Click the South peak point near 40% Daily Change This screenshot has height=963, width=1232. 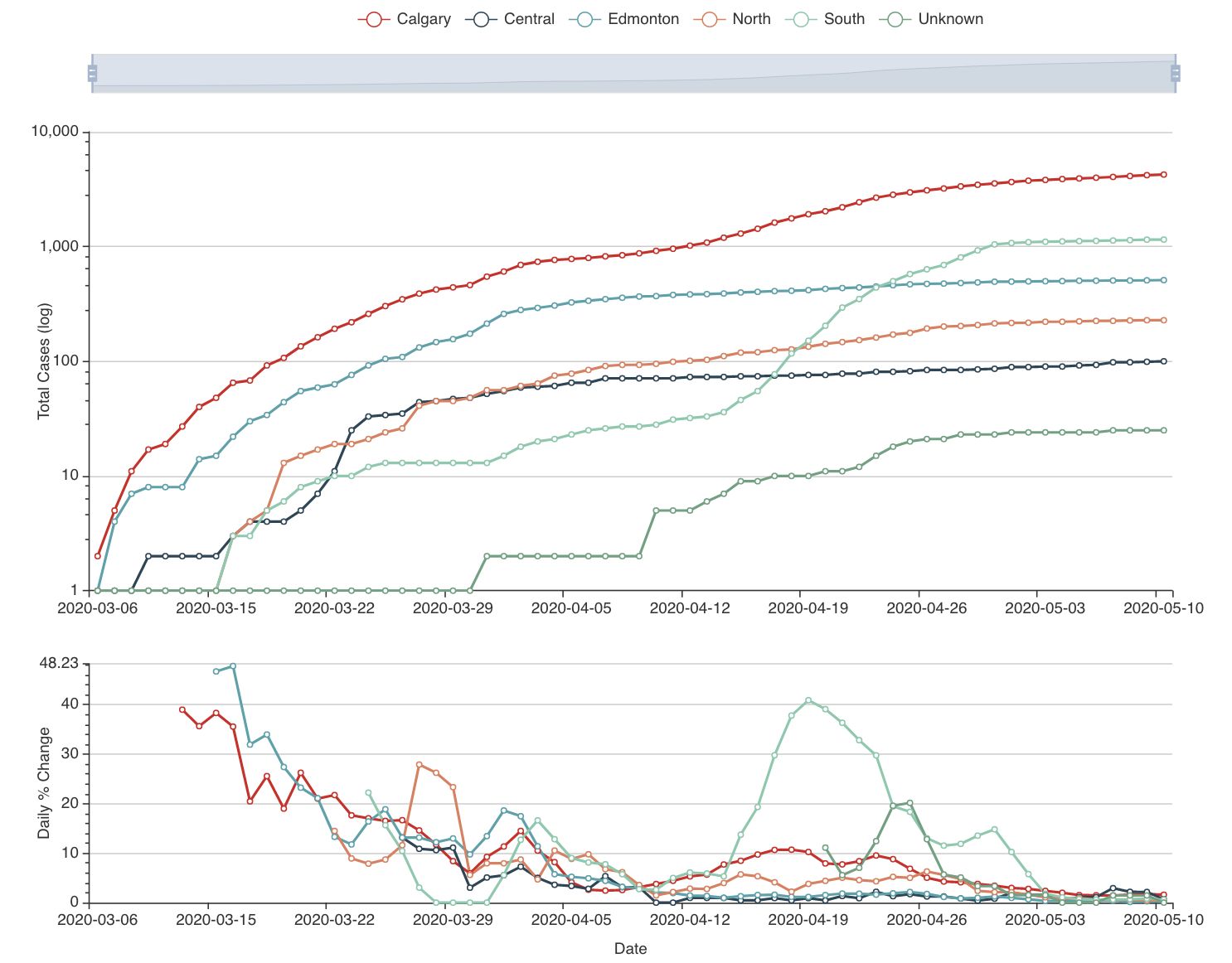click(808, 700)
